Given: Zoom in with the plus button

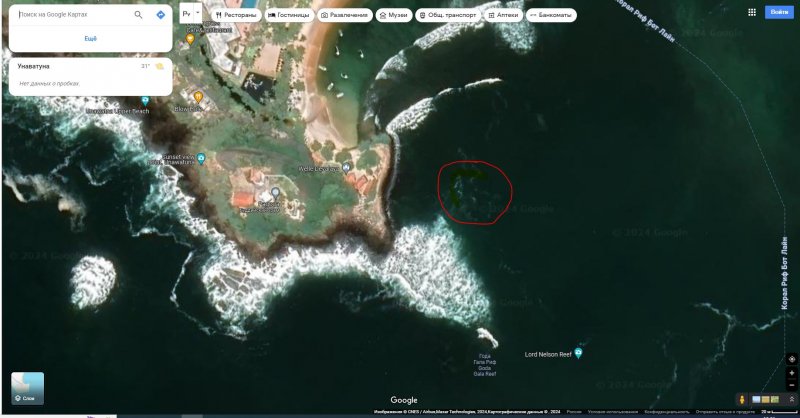Looking at the screenshot, I should coord(792,371).
